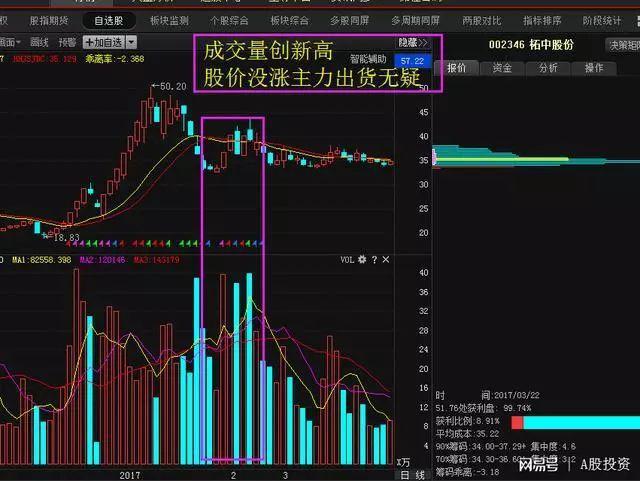The width and height of the screenshot is (640, 481).
Task: Select the 操作 tab
Action: click(594, 68)
